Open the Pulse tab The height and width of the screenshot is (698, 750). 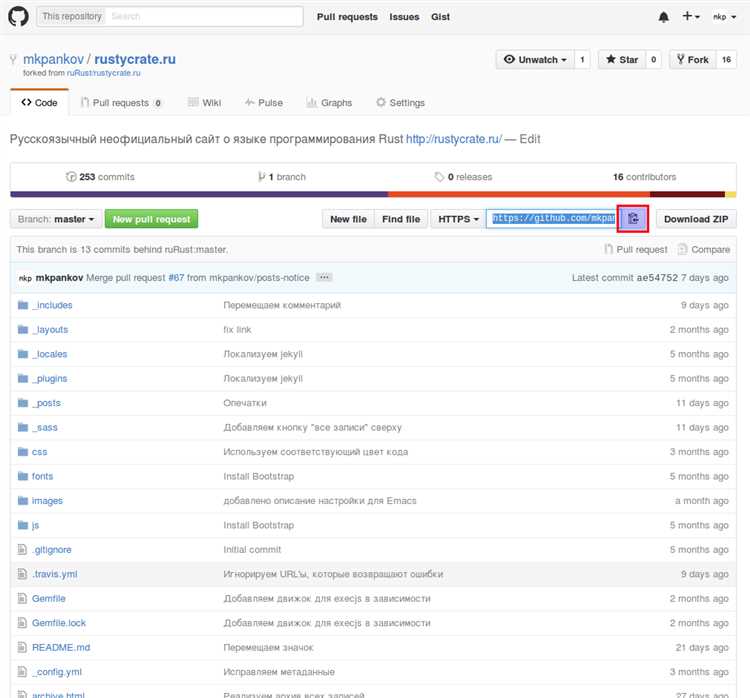point(264,103)
